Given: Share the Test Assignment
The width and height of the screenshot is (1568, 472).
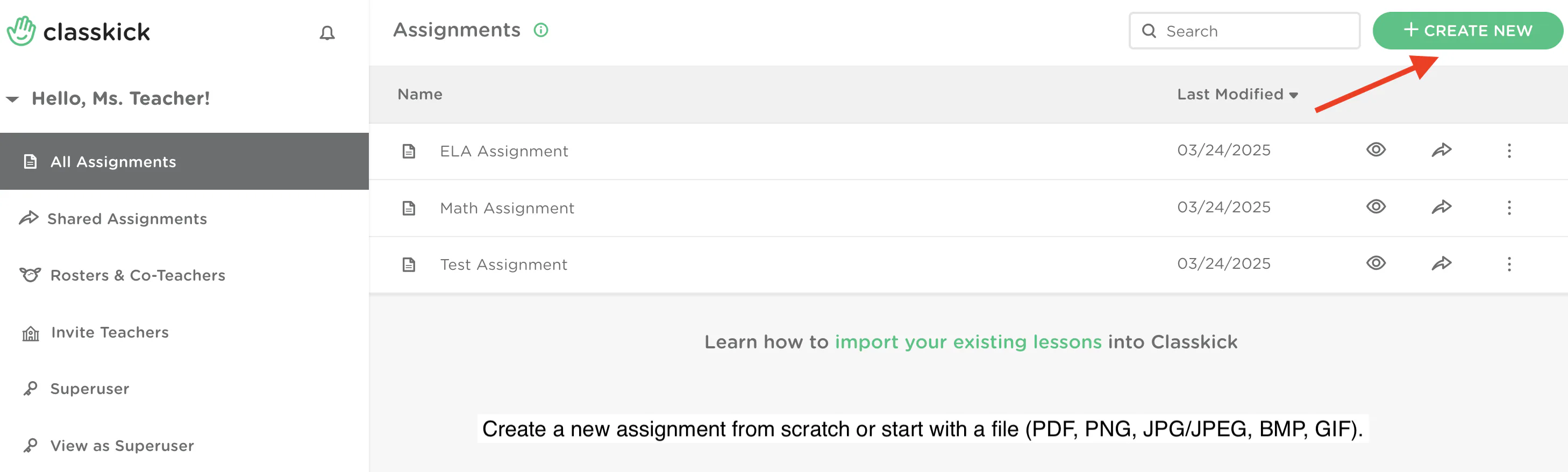Looking at the screenshot, I should coord(1442,263).
